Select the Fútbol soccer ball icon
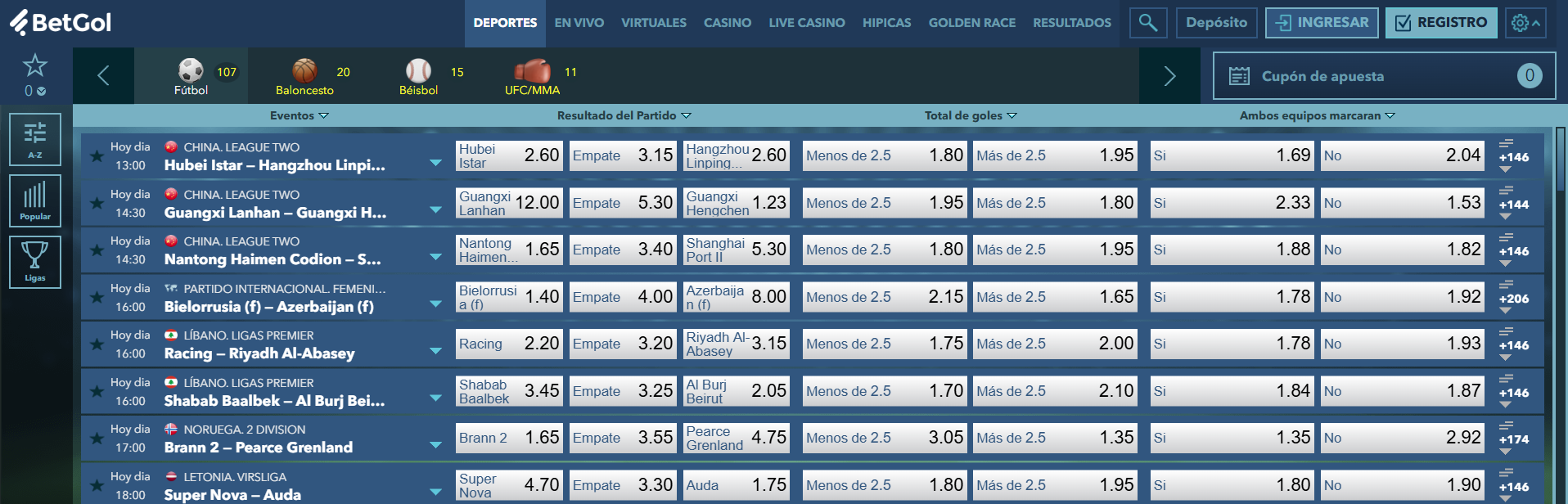This screenshot has width=1568, height=504. pos(191,71)
